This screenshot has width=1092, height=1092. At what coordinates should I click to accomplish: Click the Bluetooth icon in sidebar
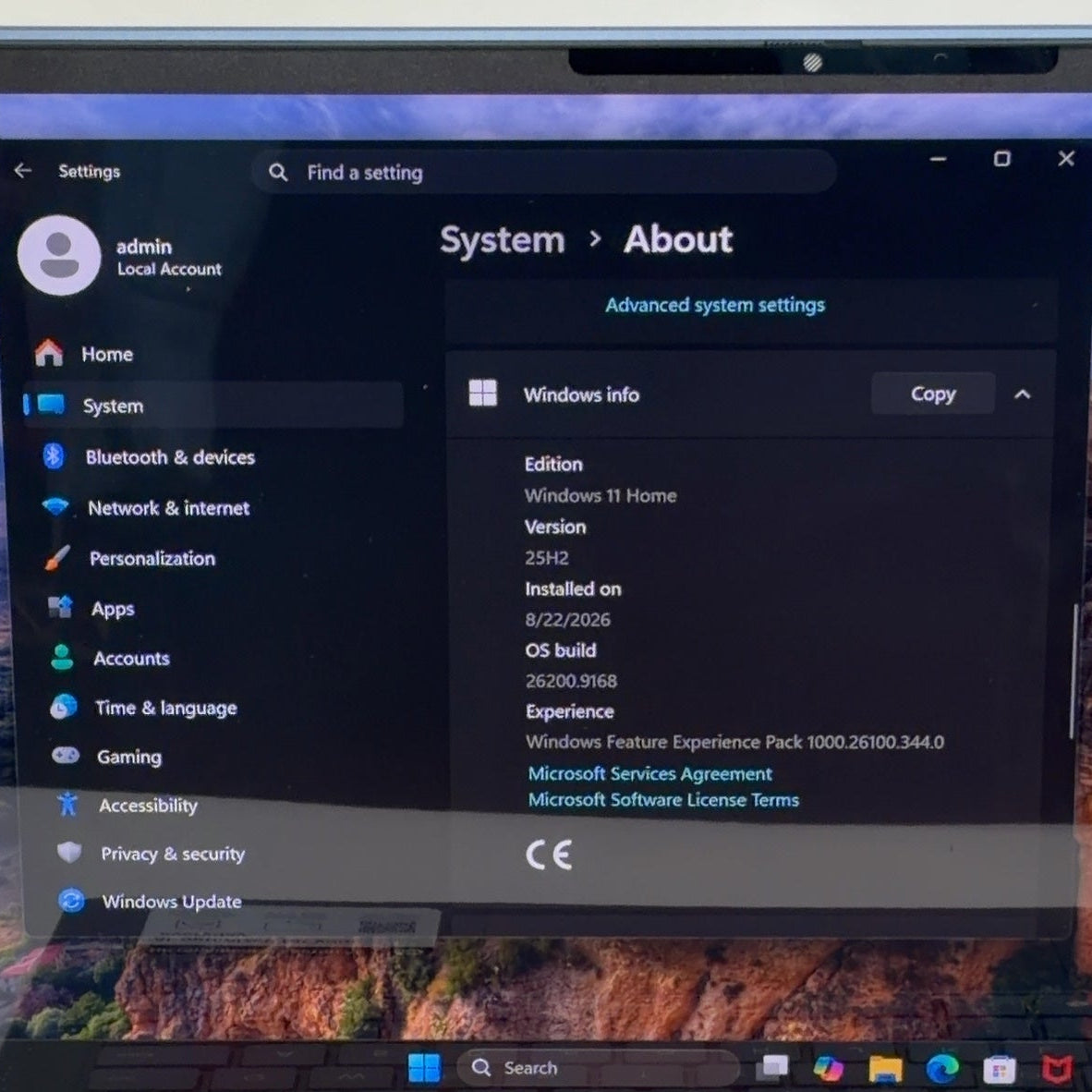(x=54, y=456)
